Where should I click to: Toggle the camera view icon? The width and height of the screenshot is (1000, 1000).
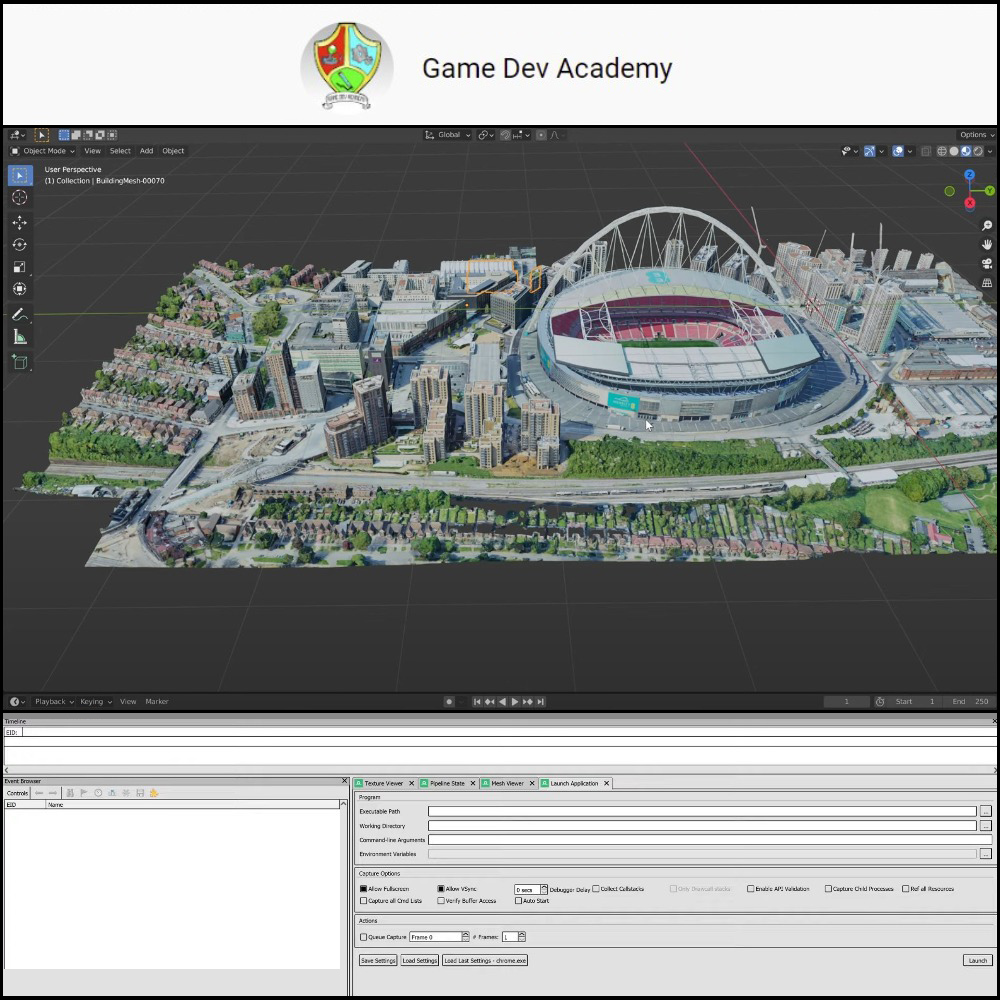(987, 264)
